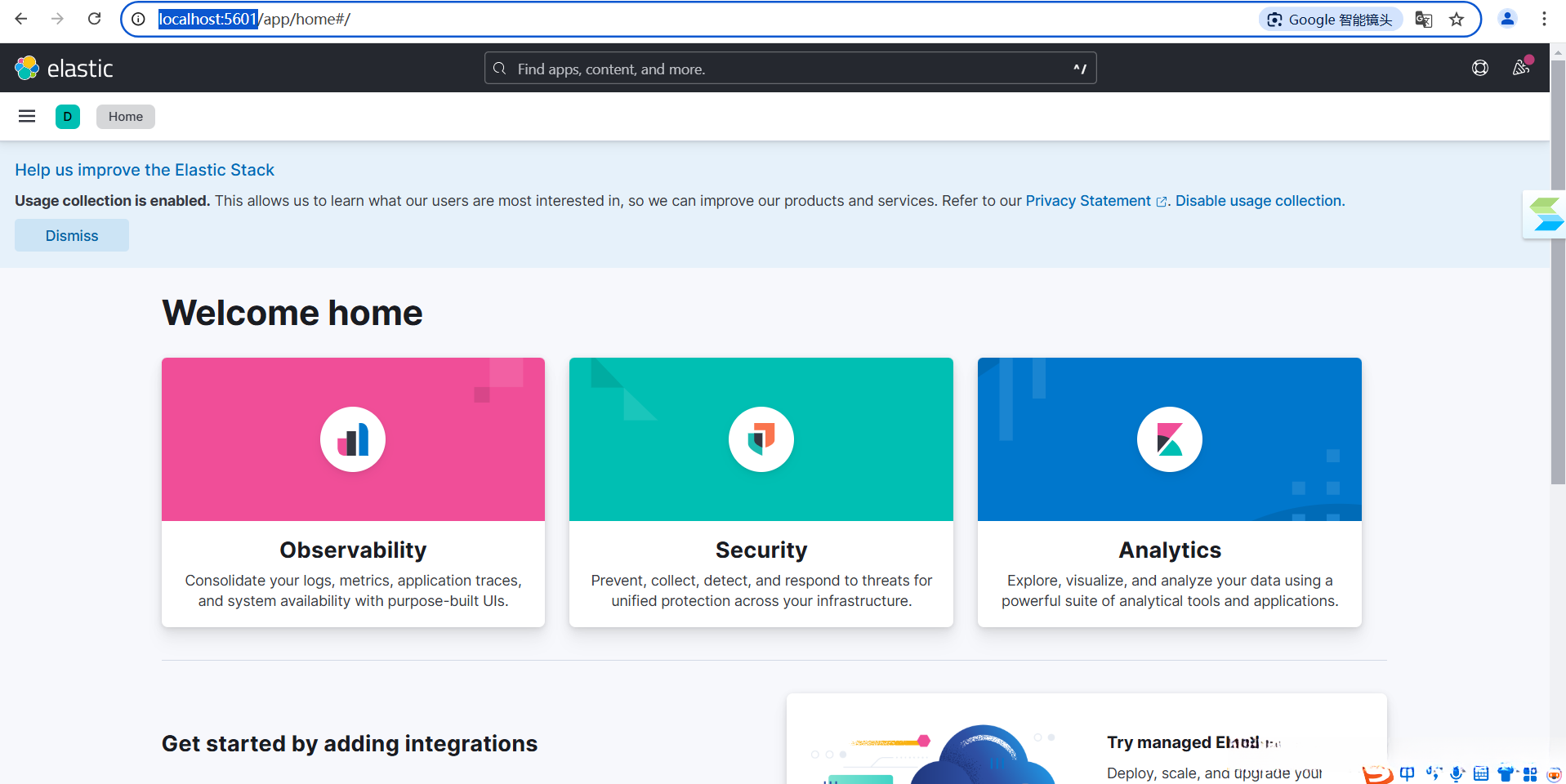
Task: Reload the page
Action: [x=95, y=19]
